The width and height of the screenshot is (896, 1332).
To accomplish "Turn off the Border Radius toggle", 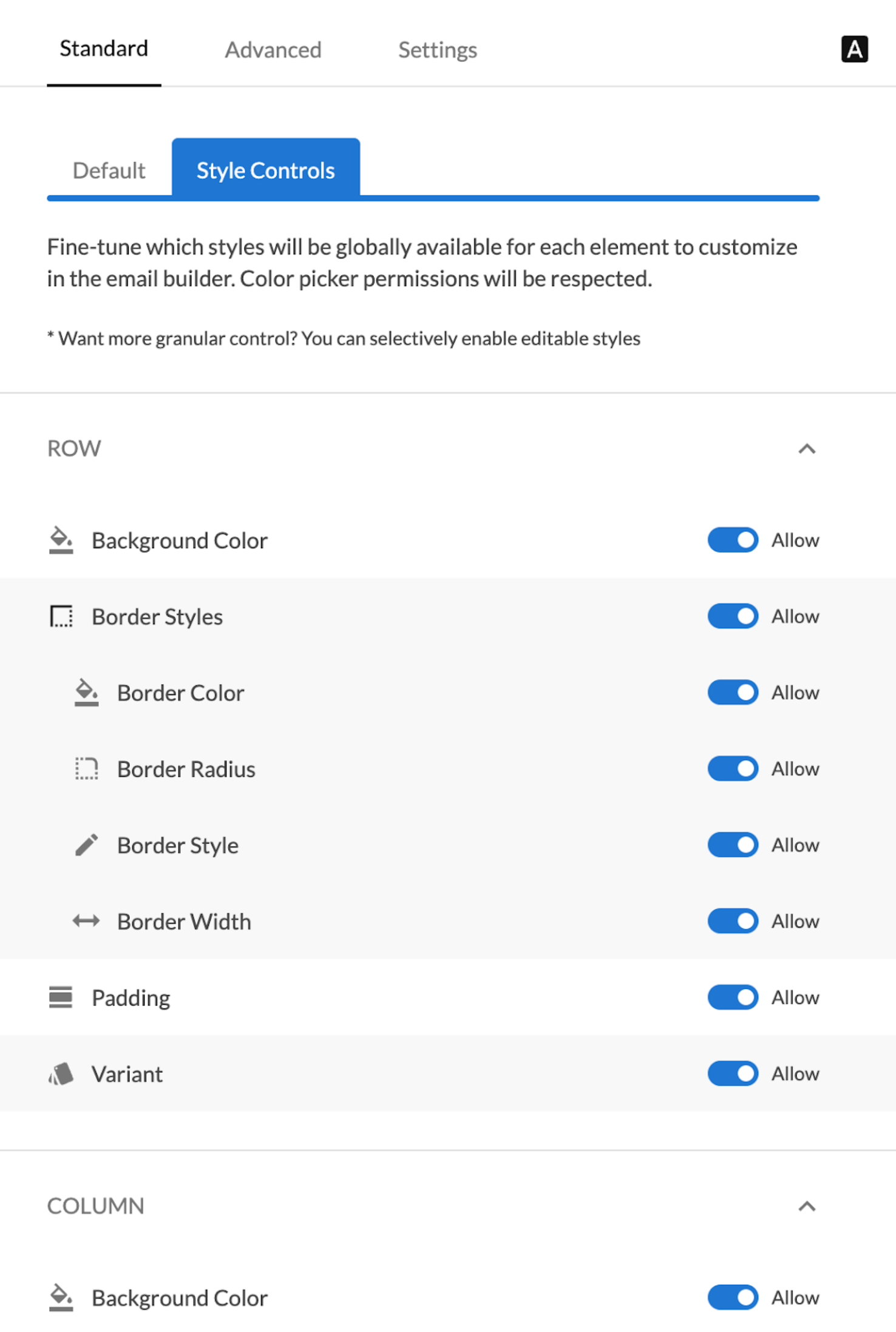I will pyautogui.click(x=732, y=769).
